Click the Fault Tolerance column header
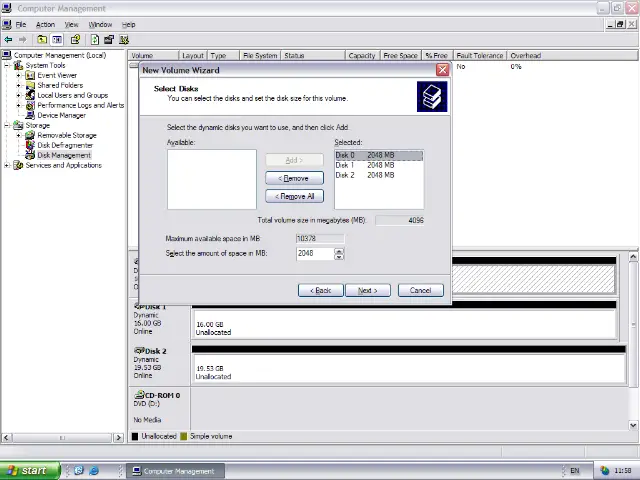 (480, 56)
